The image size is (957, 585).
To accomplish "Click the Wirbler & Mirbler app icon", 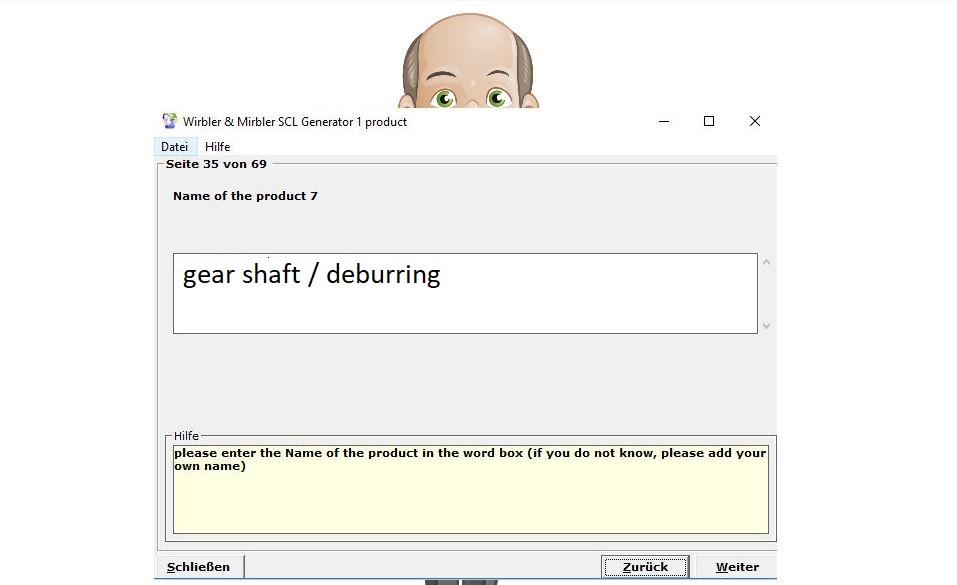I will click(x=170, y=121).
